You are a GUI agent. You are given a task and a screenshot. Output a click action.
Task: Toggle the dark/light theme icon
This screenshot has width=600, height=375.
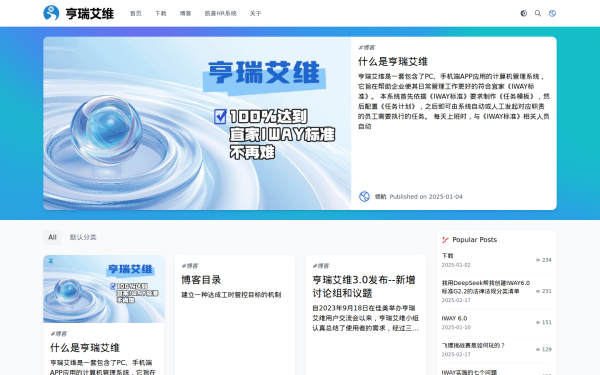(523, 13)
